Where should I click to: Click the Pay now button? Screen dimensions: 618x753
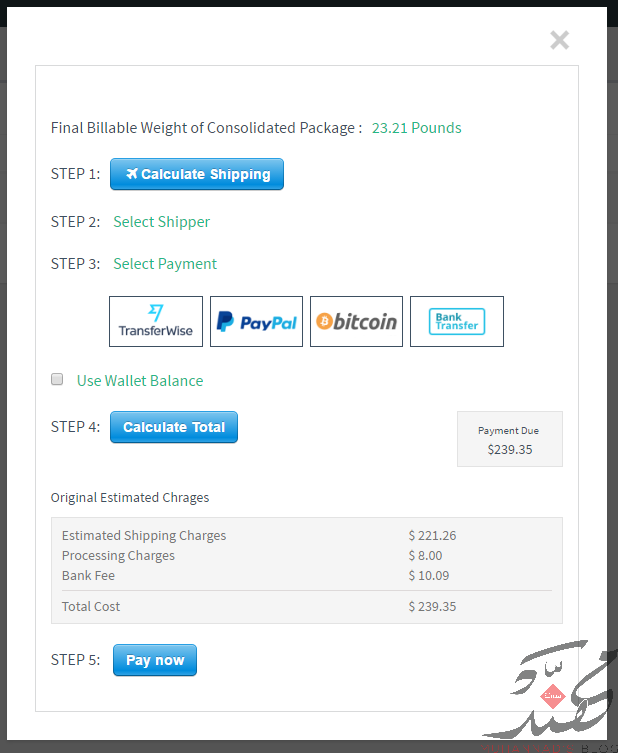click(155, 660)
